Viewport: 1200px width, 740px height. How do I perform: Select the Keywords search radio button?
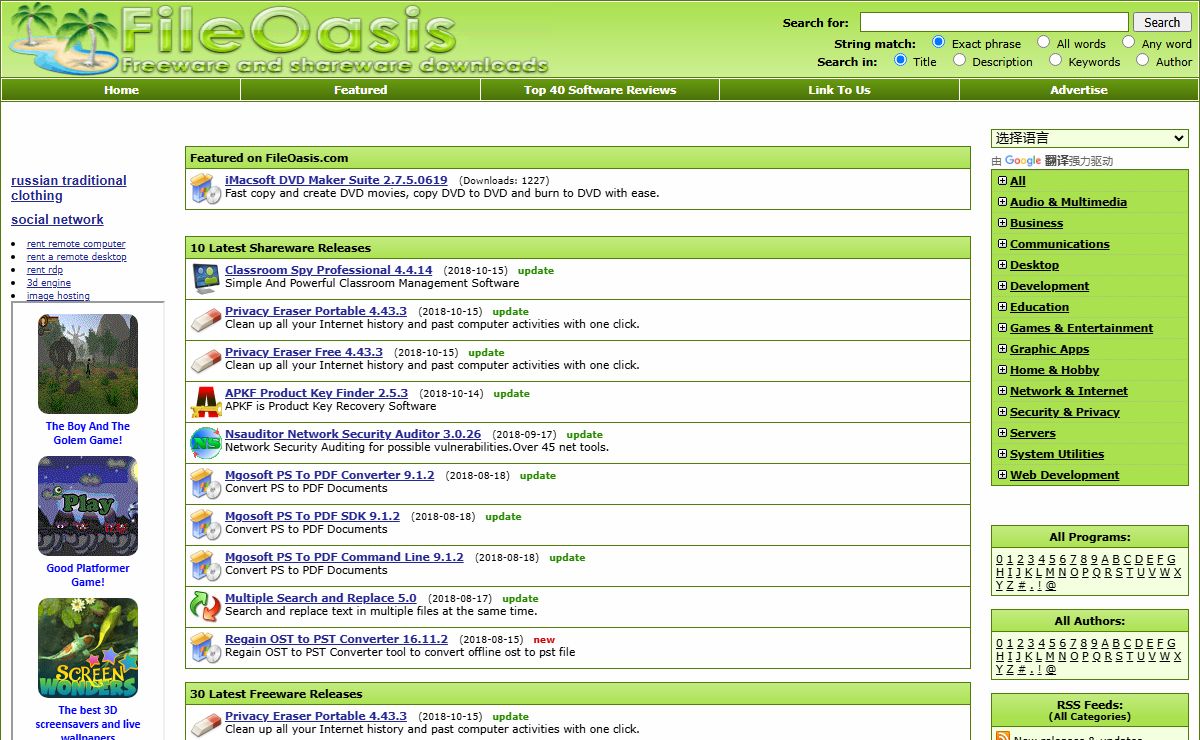coord(1056,60)
